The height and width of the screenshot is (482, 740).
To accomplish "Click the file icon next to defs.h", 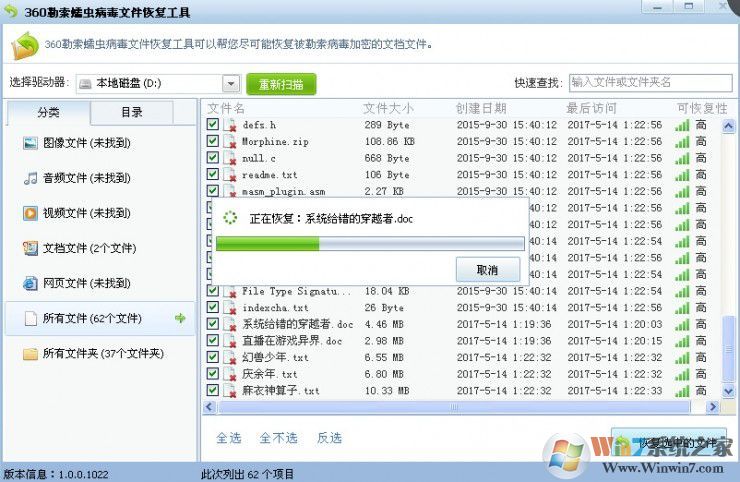I will click(x=230, y=125).
